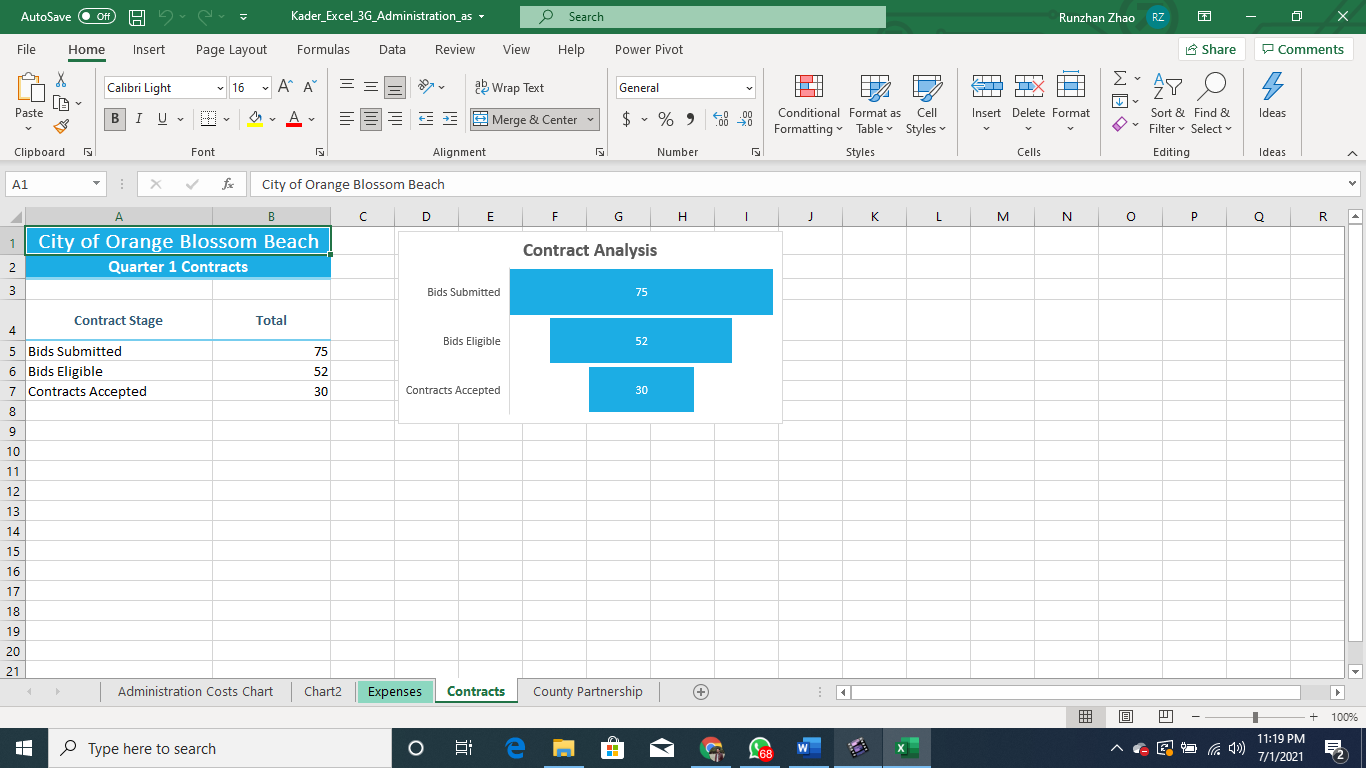Expand the formula bar
The width and height of the screenshot is (1366, 768).
click(1353, 184)
